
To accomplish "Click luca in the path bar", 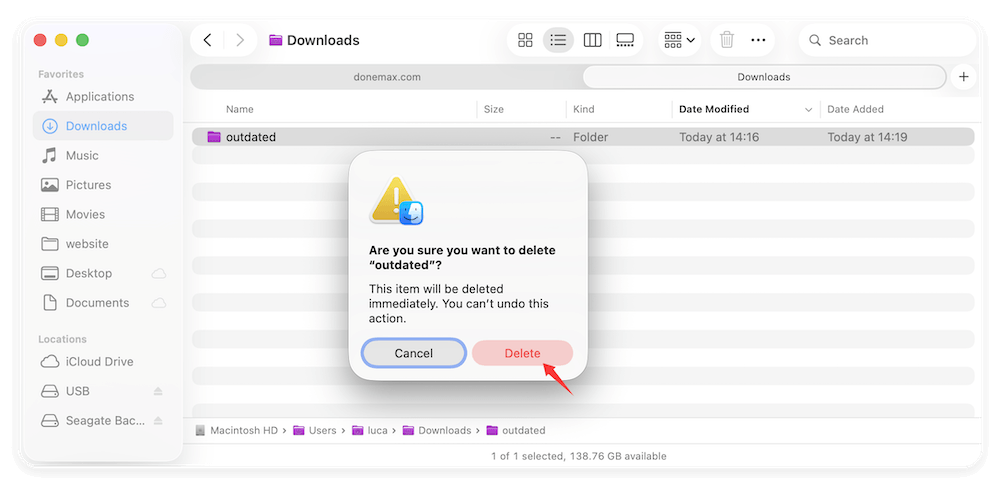I will coord(370,431).
